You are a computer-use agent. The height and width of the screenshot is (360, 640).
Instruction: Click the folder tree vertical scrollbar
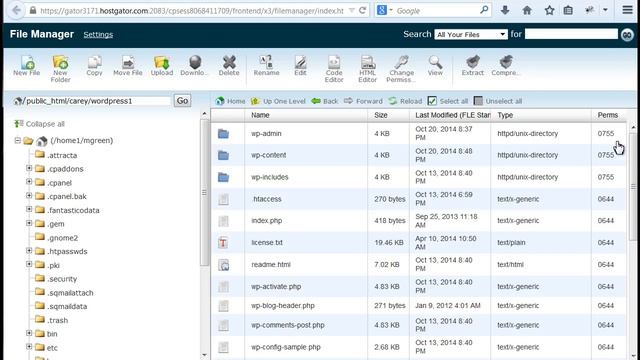204,193
